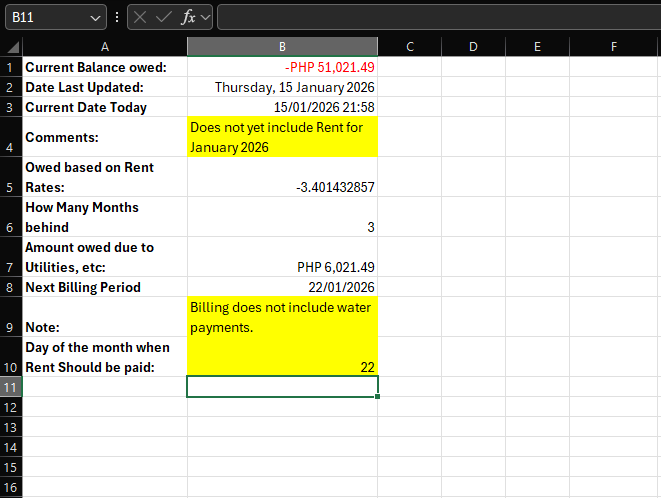Click the three-dot name box resize handle
Viewport: 661px width, 498px height.
pyautogui.click(x=117, y=17)
